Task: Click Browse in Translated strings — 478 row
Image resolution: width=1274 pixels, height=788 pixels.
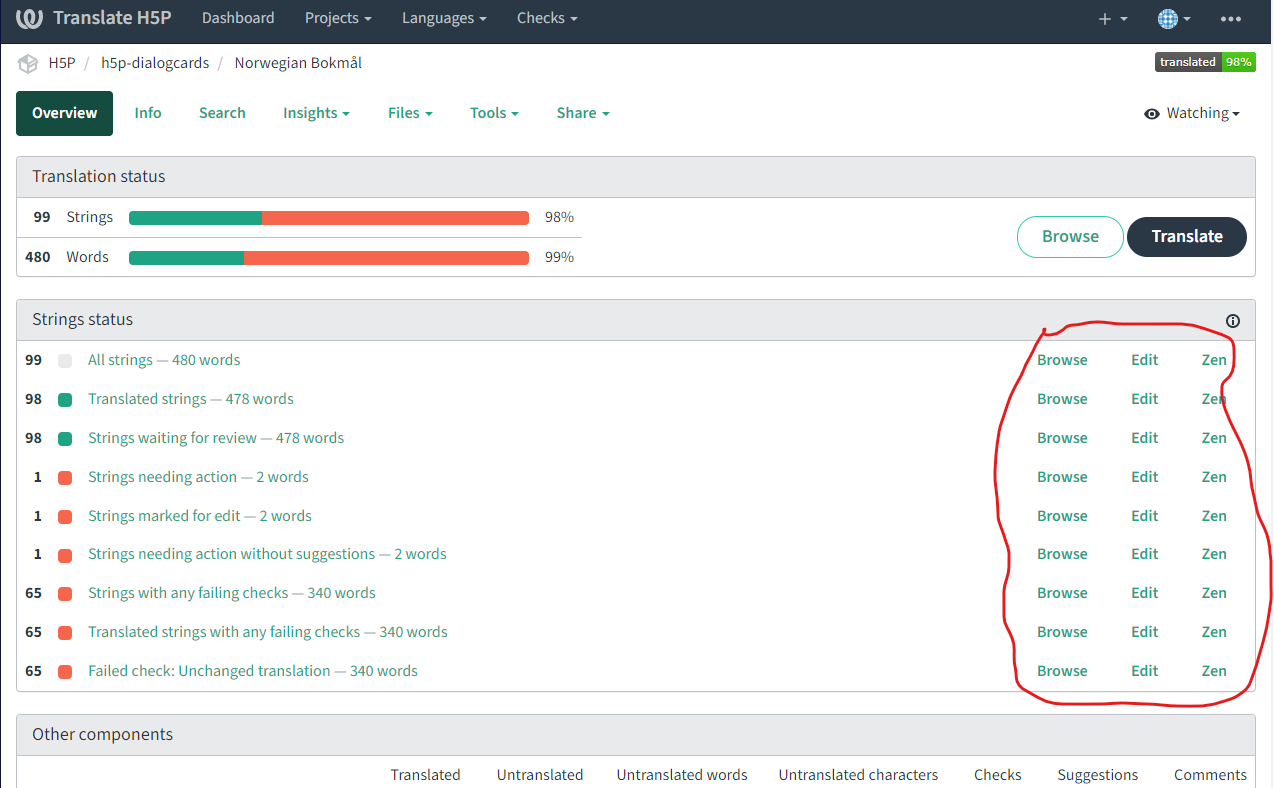Action: (x=1062, y=399)
